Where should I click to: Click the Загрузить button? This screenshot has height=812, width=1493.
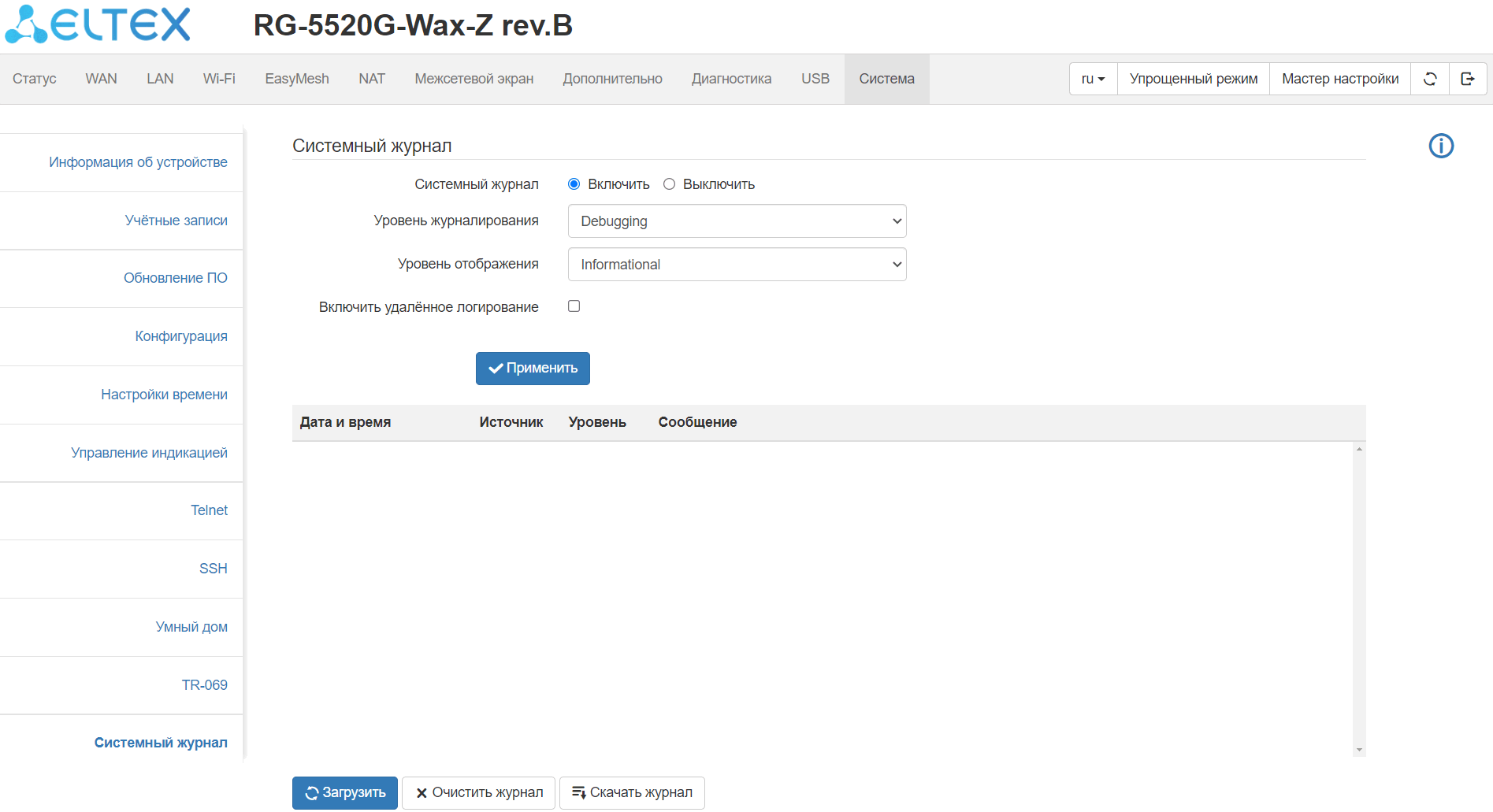point(345,793)
